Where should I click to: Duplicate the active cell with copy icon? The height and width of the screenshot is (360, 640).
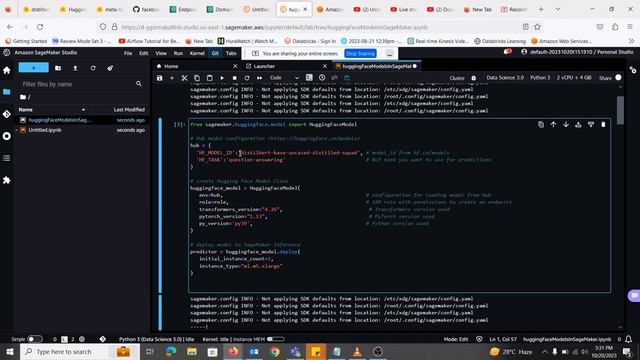[541, 124]
